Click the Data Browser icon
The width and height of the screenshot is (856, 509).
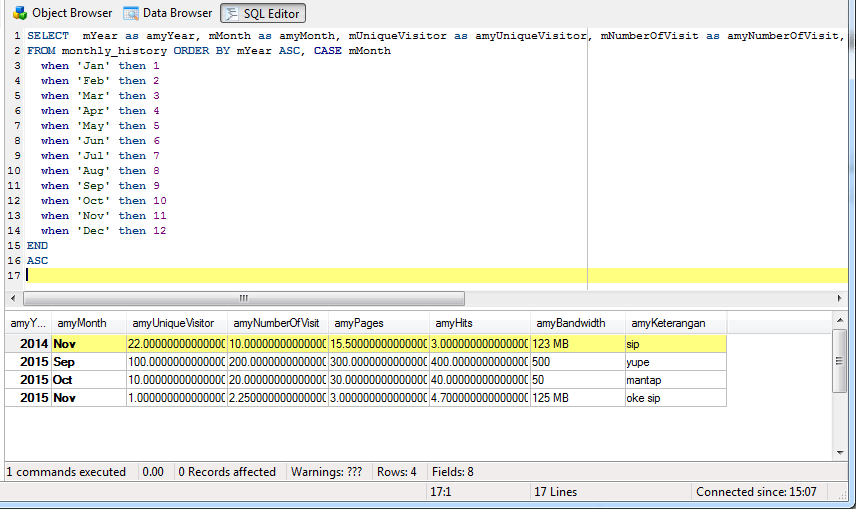coord(131,13)
